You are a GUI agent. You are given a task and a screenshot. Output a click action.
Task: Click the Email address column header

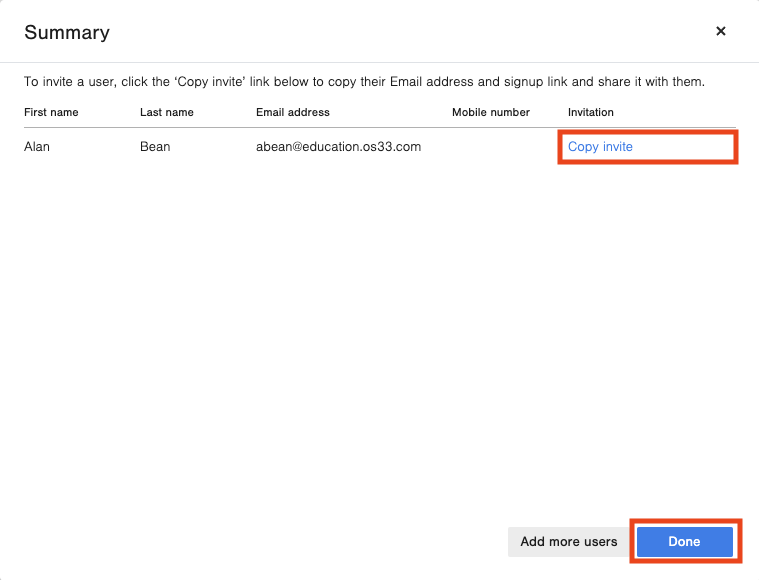292,112
